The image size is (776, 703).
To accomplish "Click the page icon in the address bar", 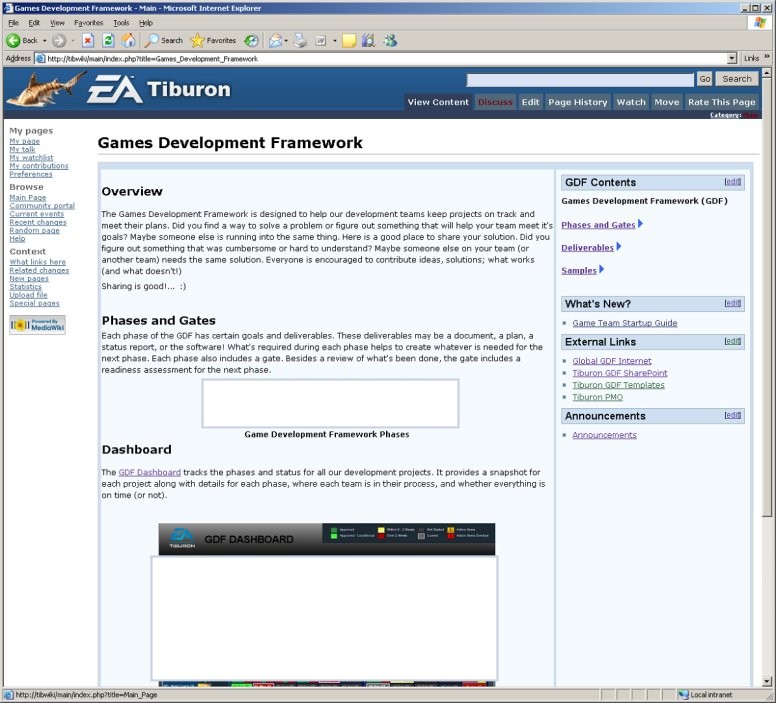I will [40, 59].
